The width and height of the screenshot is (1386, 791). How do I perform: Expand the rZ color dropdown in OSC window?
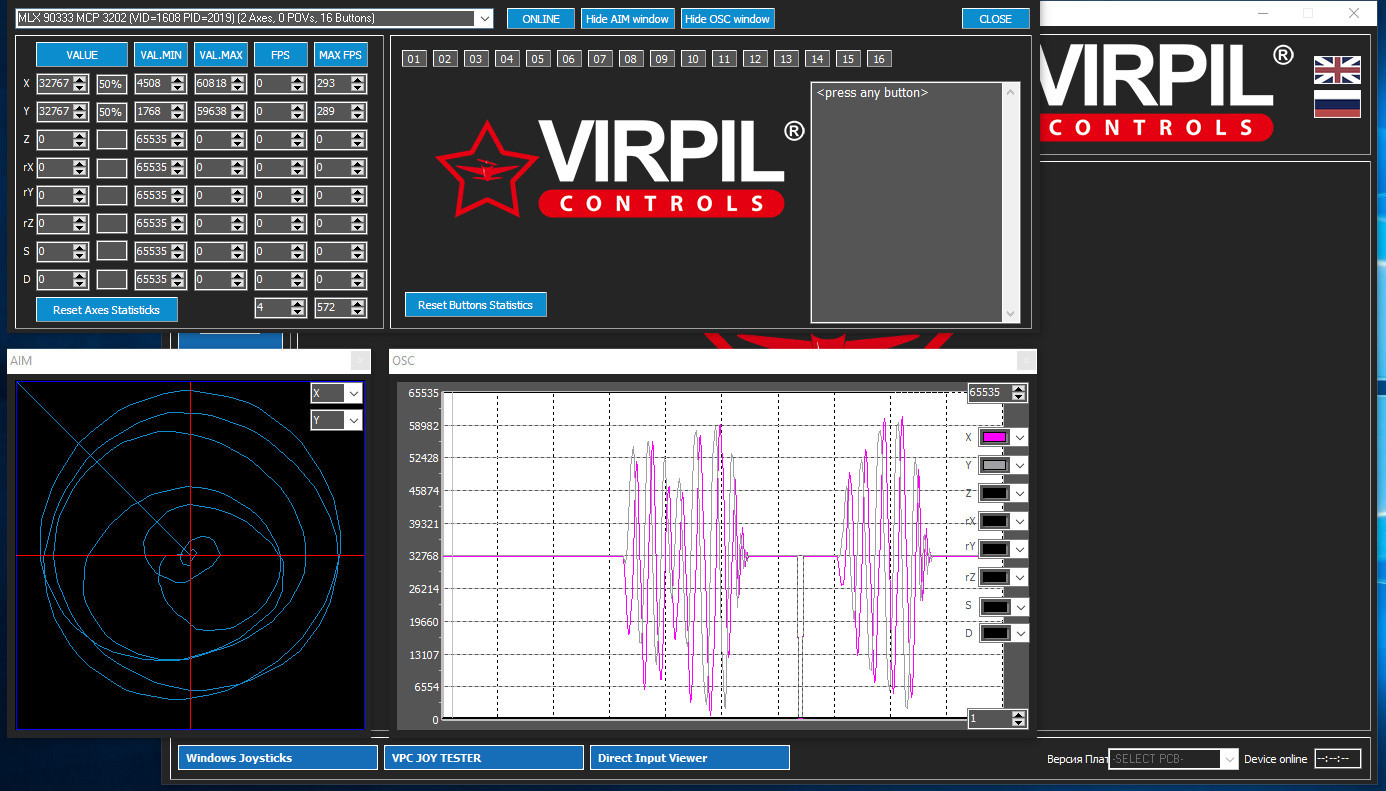point(1020,577)
